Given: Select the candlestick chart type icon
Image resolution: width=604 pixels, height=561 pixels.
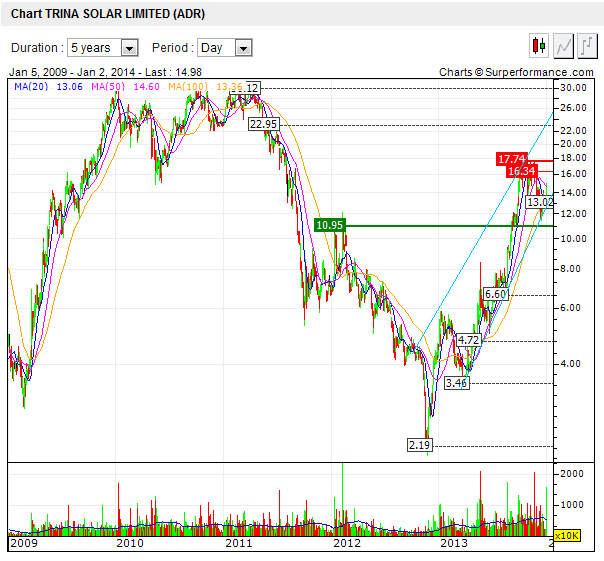Looking at the screenshot, I should click(x=539, y=46).
